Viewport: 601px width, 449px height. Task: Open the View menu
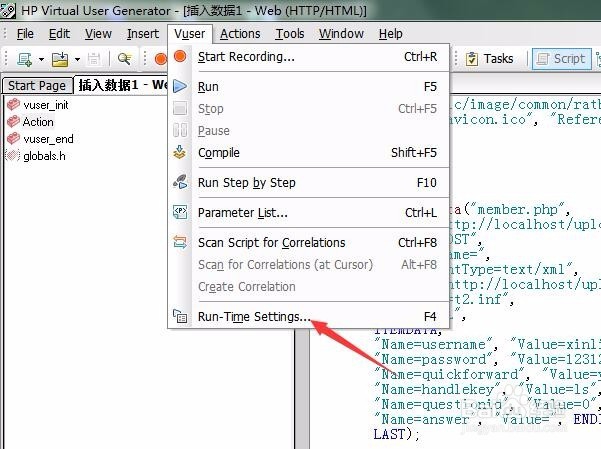click(98, 34)
